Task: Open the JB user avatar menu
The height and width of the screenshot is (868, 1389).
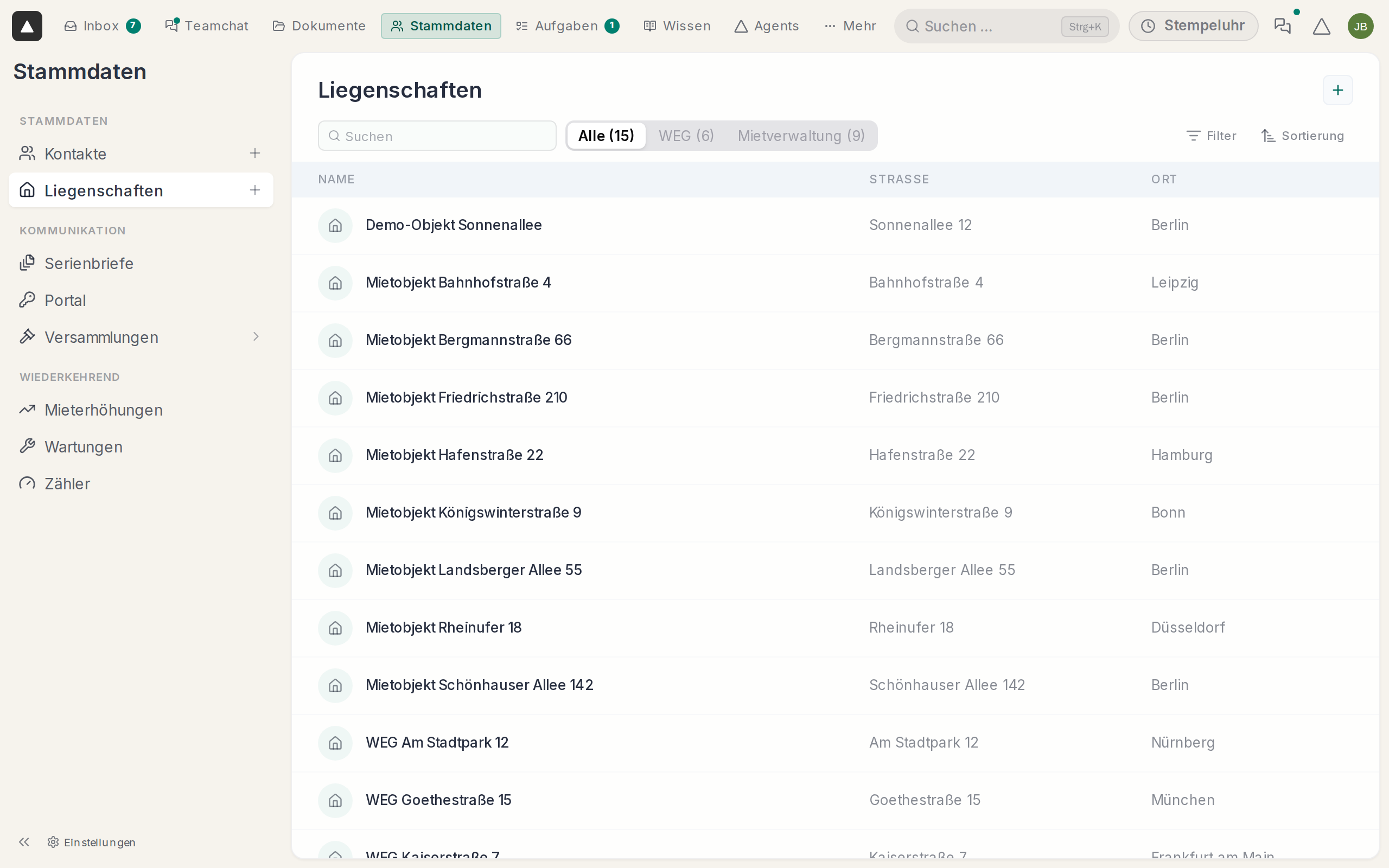Action: (x=1360, y=26)
